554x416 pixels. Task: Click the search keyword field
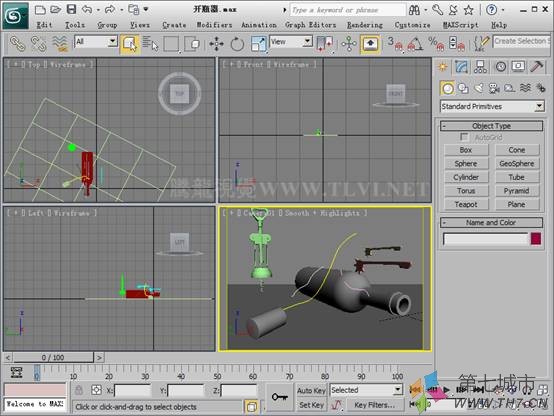348,10
